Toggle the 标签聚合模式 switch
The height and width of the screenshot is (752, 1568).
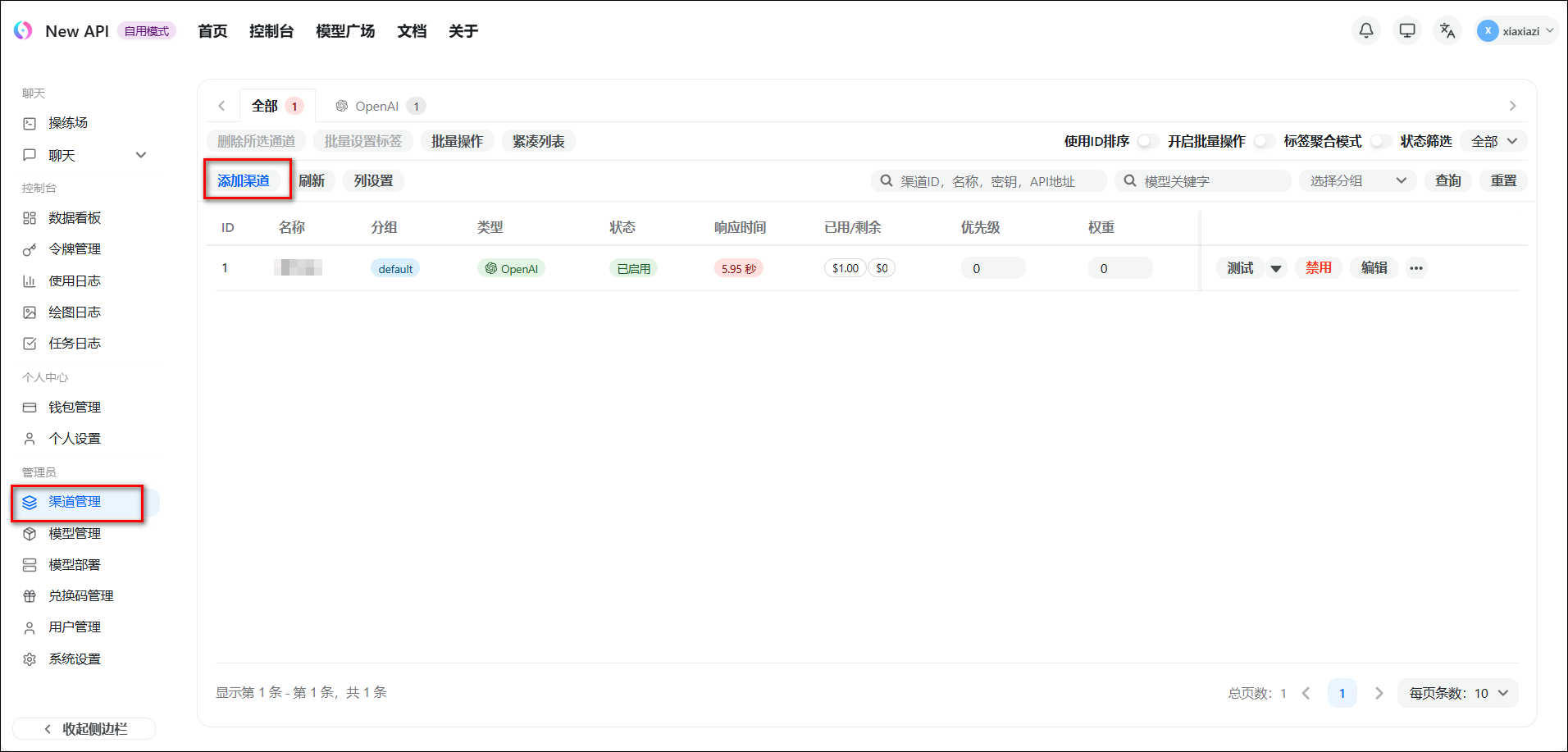pos(1380,141)
